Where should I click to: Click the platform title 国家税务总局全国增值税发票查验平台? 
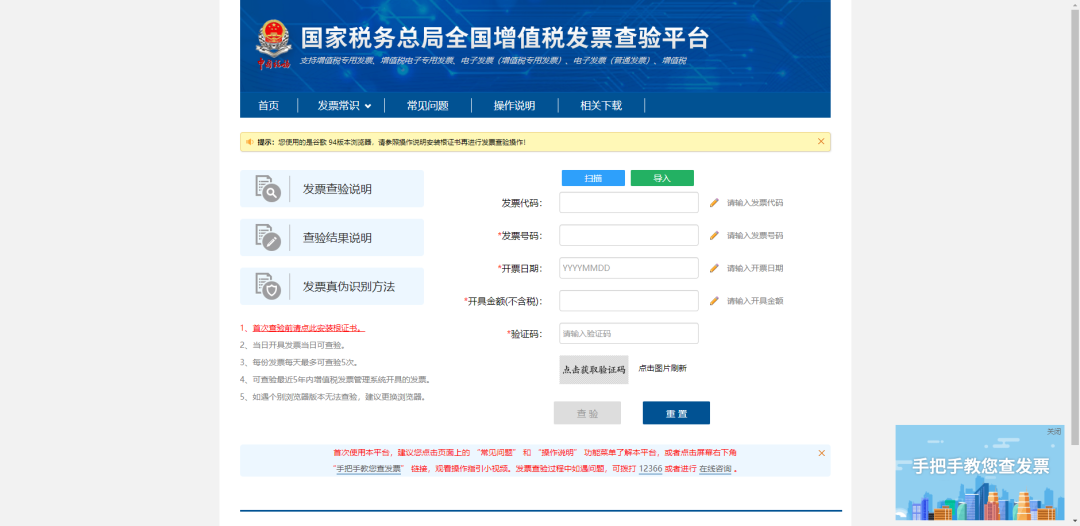pos(505,38)
